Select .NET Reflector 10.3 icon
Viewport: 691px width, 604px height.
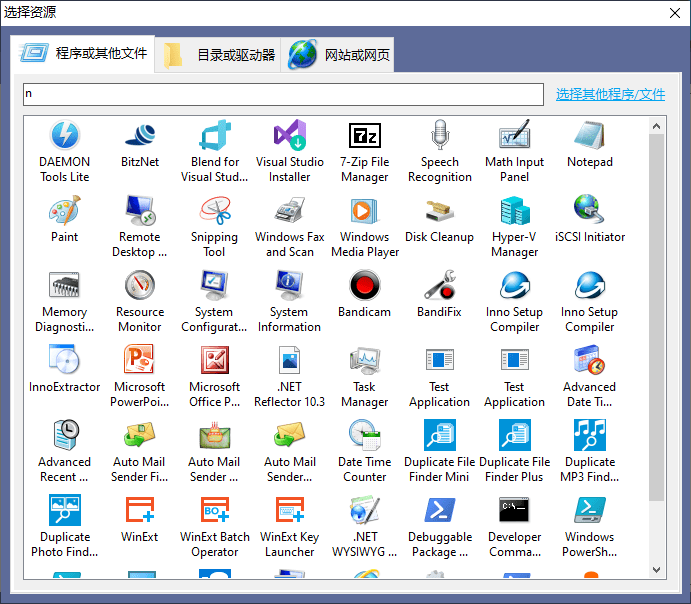pos(290,360)
